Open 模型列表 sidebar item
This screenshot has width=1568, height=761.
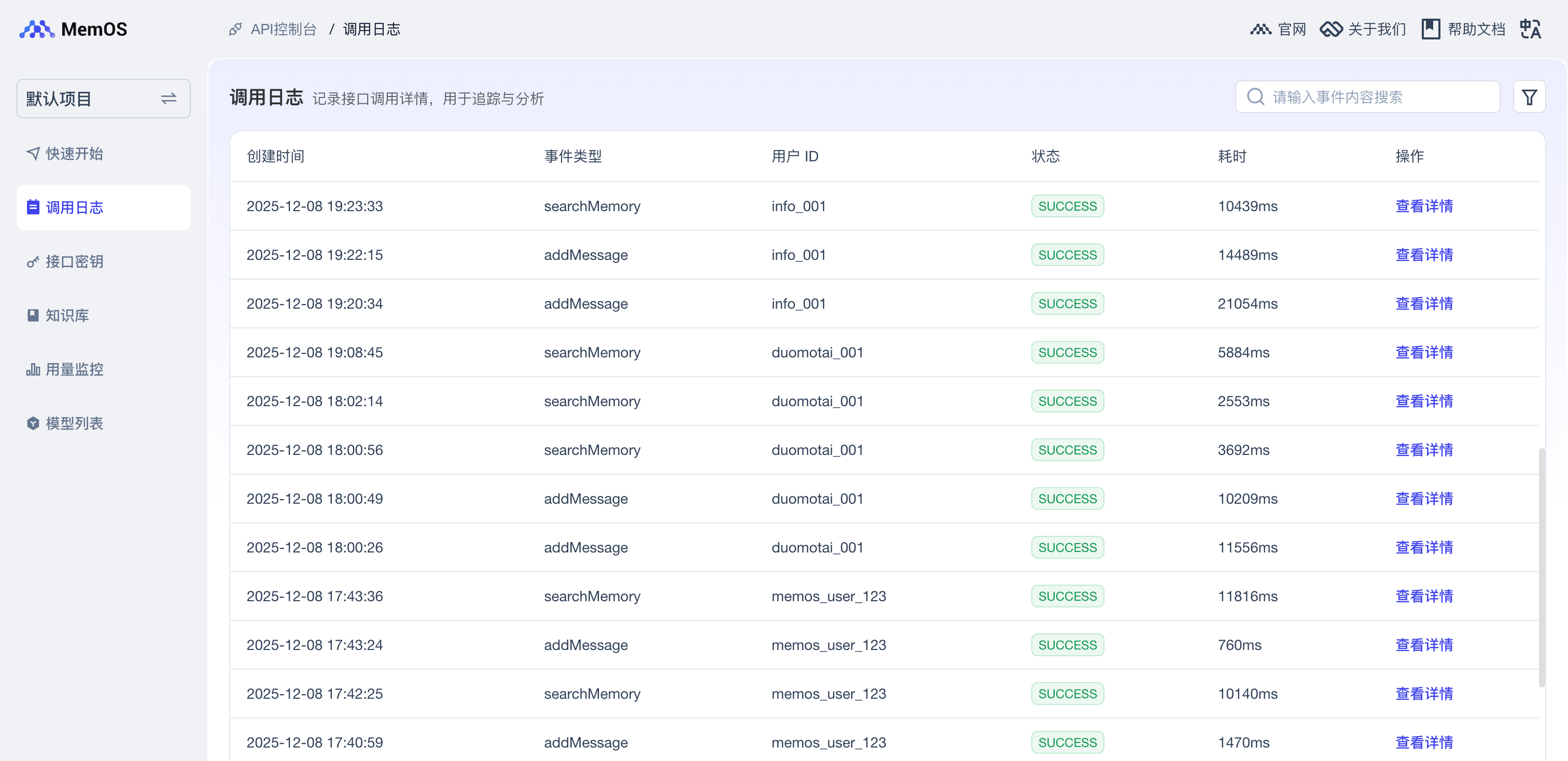[x=74, y=423]
